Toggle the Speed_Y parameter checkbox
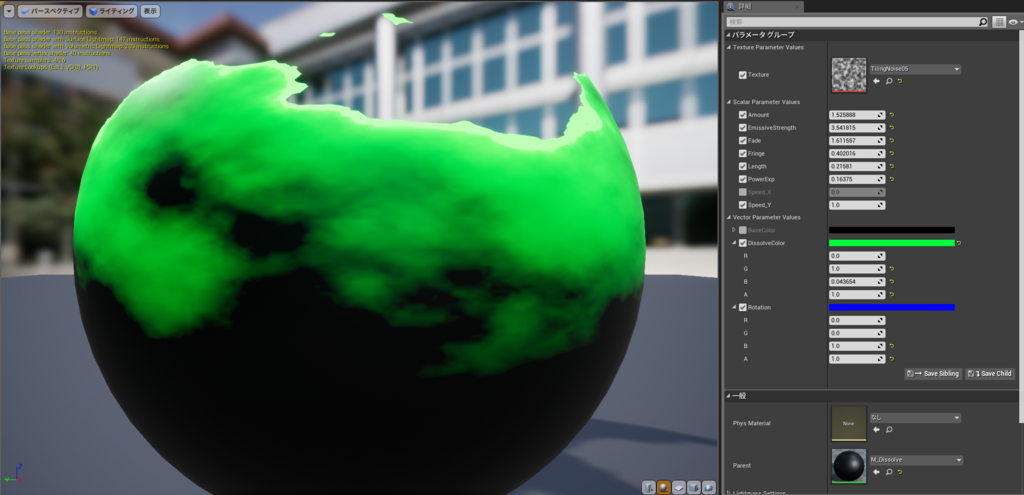1024x495 pixels. coord(743,205)
